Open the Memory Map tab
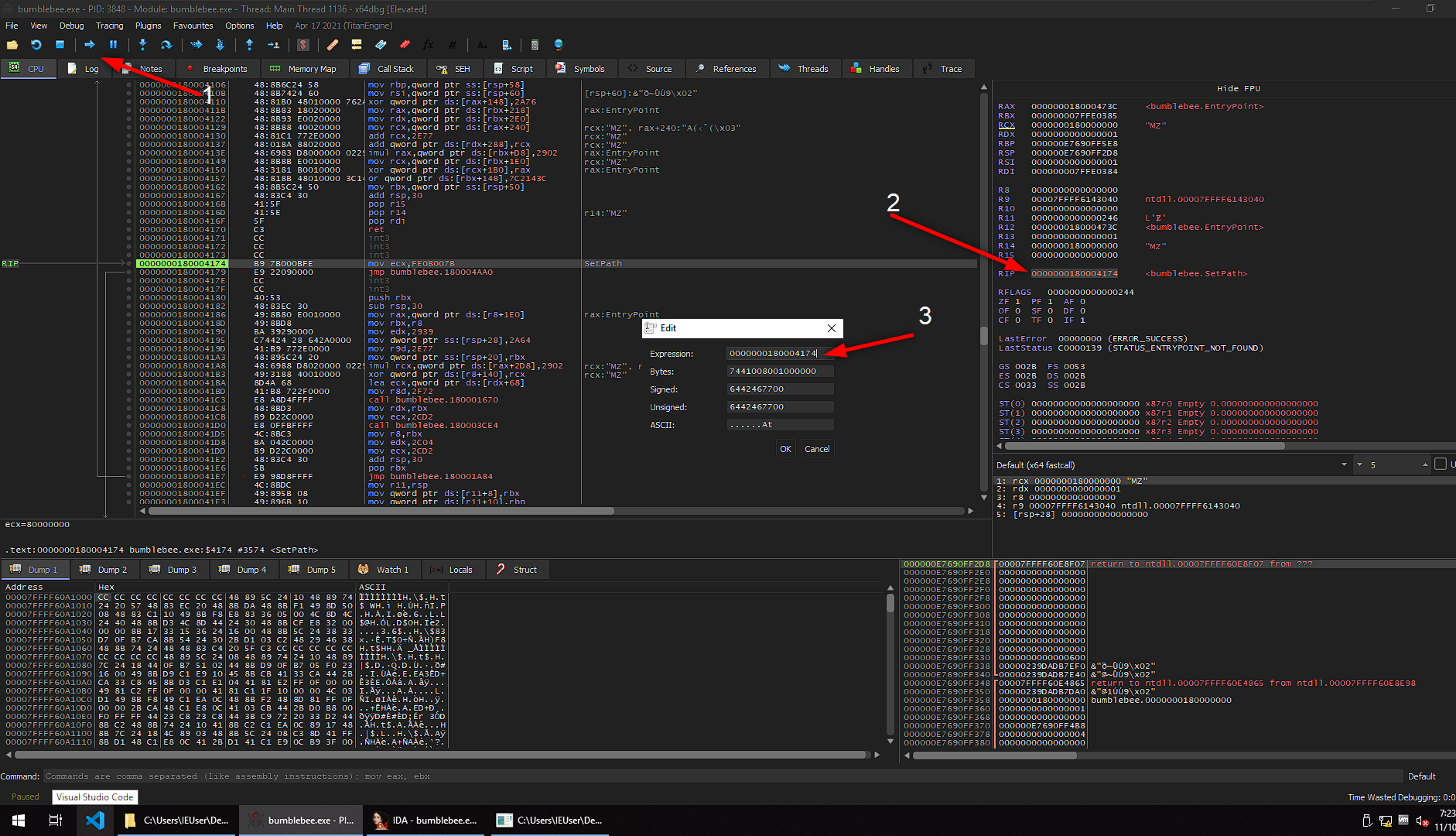1456x836 pixels. [x=304, y=69]
